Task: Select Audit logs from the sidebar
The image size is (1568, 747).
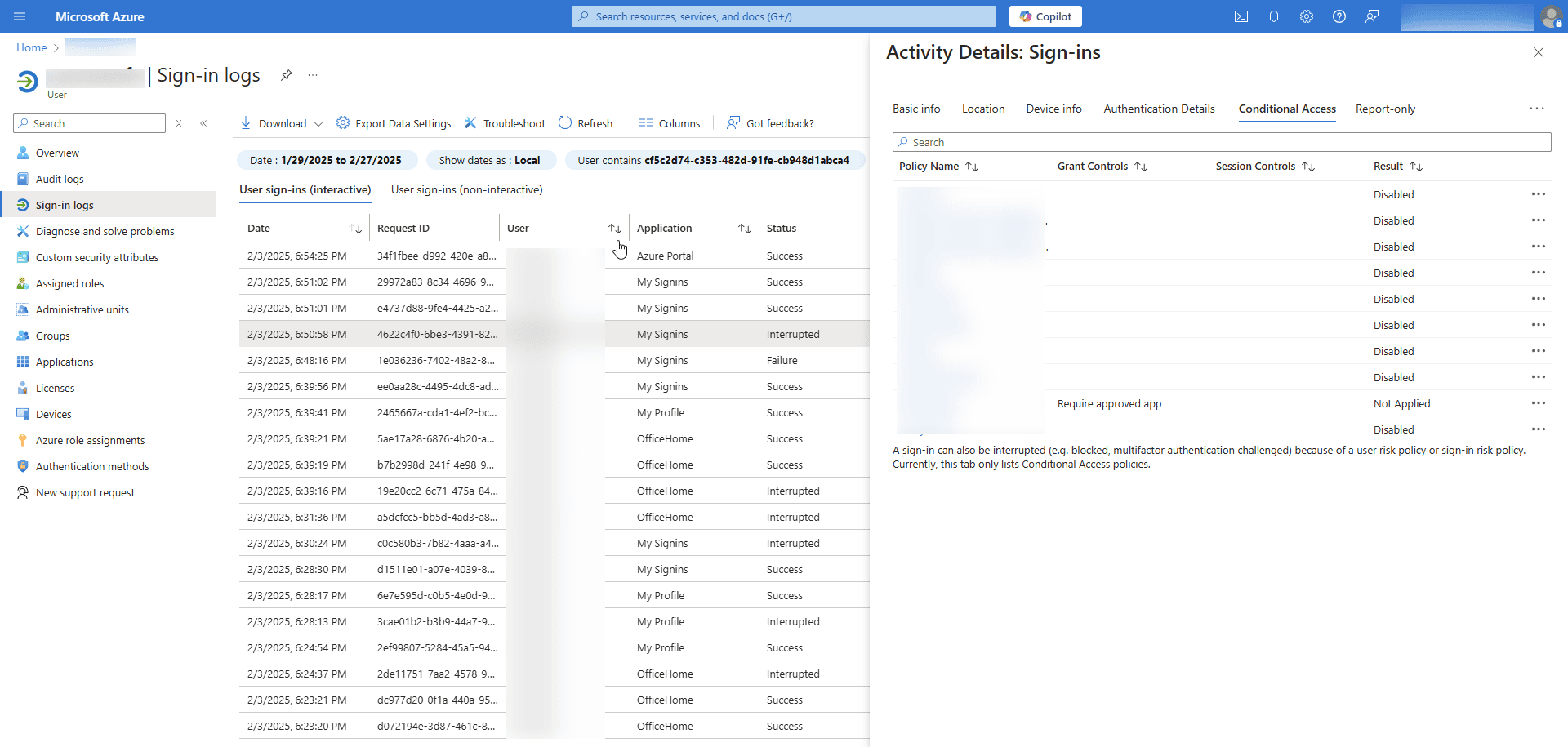Action: coord(59,179)
